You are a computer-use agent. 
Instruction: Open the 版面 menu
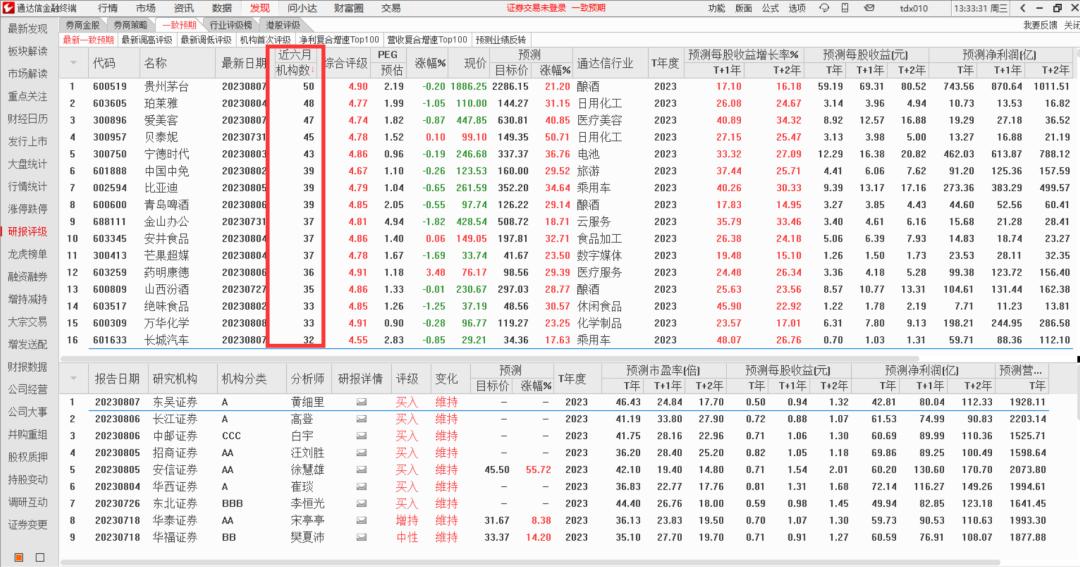744,8
